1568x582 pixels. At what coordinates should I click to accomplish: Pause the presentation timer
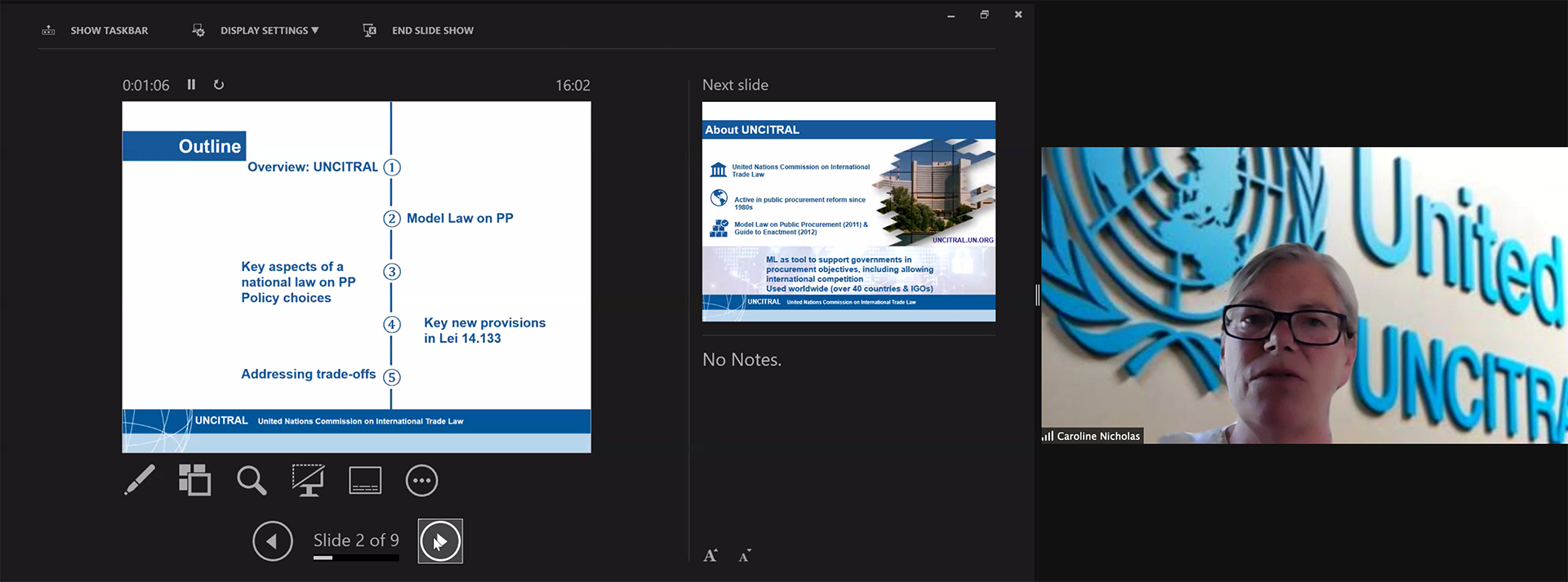coord(191,85)
